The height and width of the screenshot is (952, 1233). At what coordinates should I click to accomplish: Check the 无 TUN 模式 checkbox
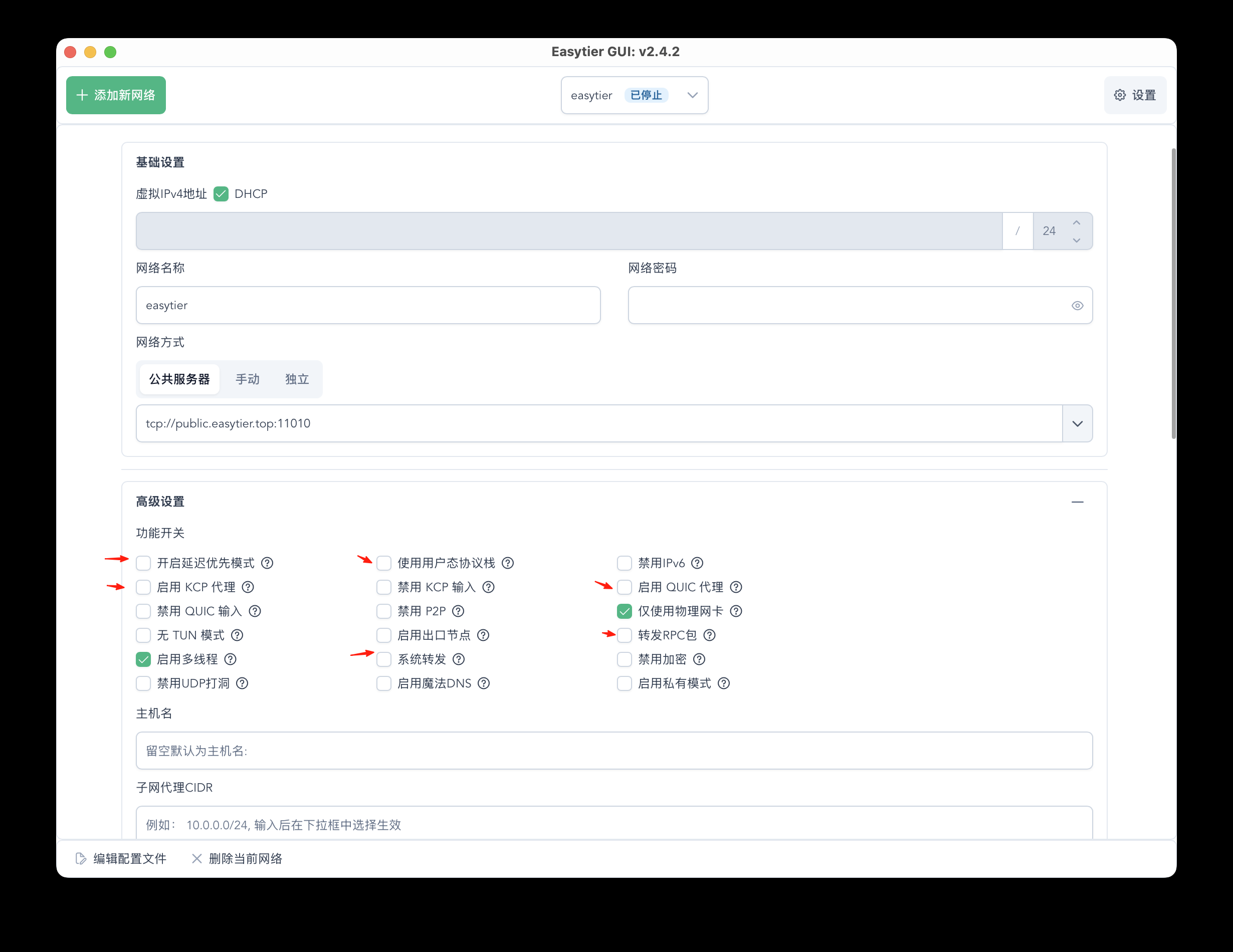(143, 635)
